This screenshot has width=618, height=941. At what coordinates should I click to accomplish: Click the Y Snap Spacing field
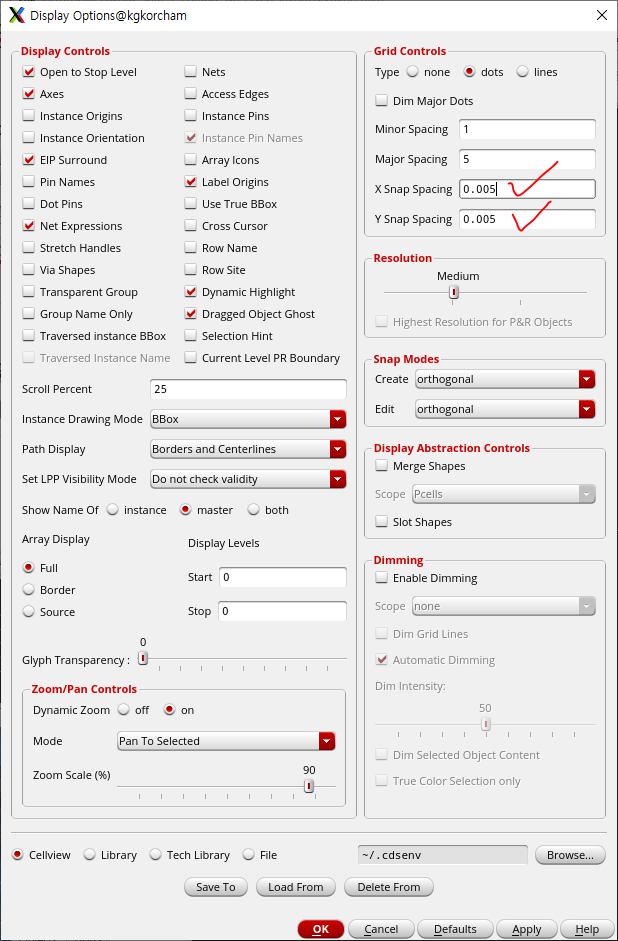point(527,219)
